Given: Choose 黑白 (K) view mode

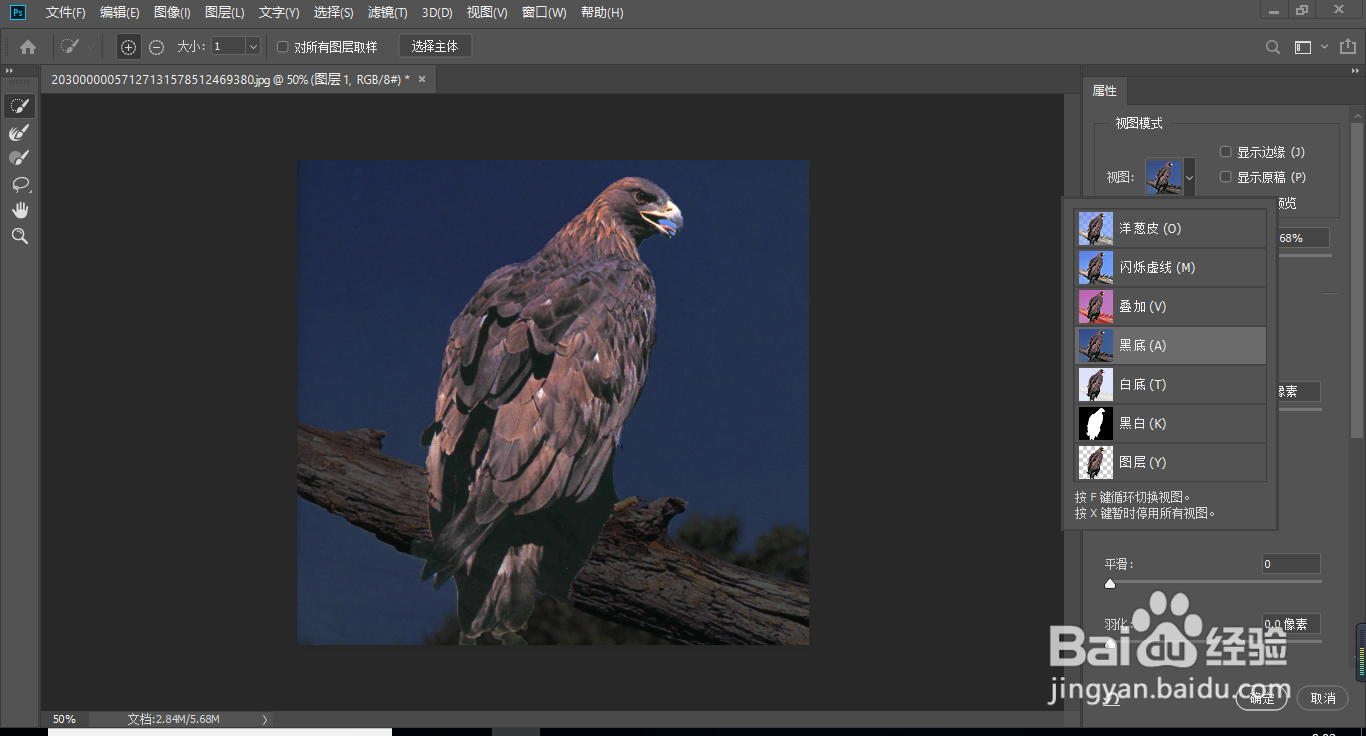Looking at the screenshot, I should 1170,424.
